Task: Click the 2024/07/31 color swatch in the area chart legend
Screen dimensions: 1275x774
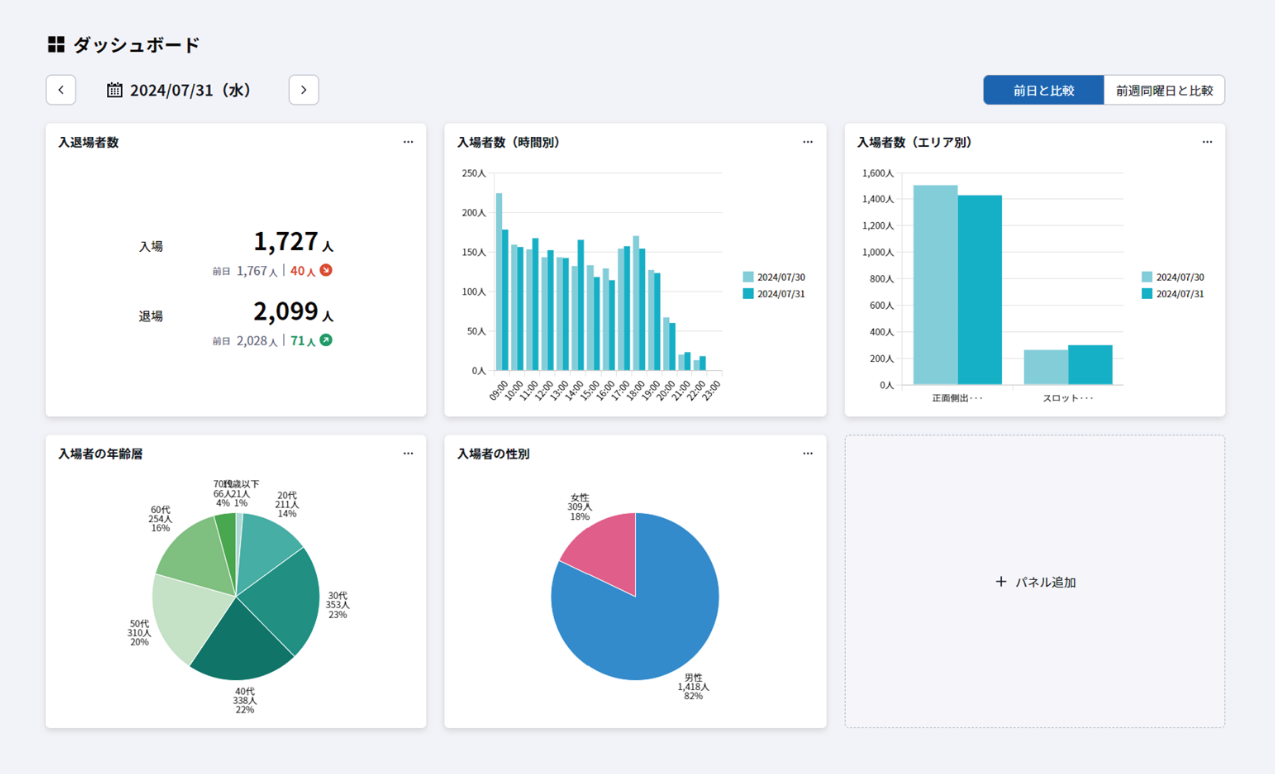Action: (1147, 294)
